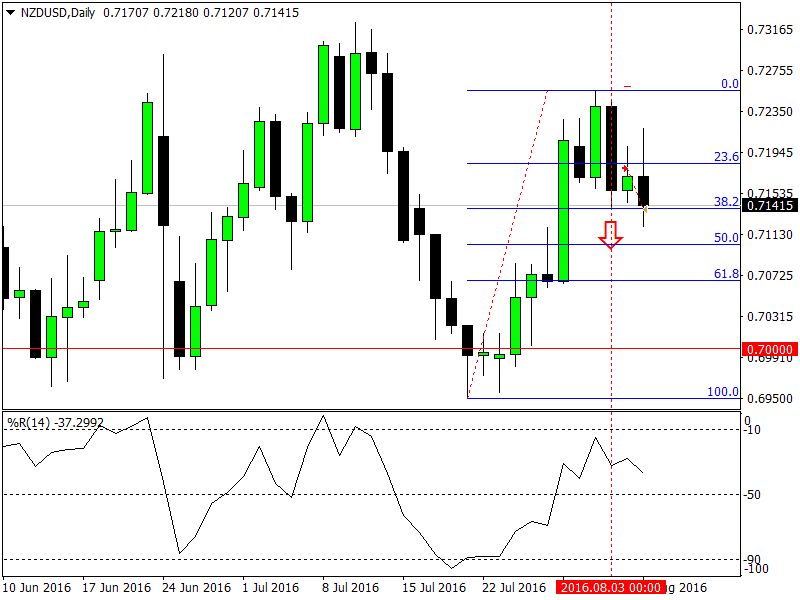The width and height of the screenshot is (800, 600).
Task: Click the 1 Jul 2016 date label
Action: [270, 588]
